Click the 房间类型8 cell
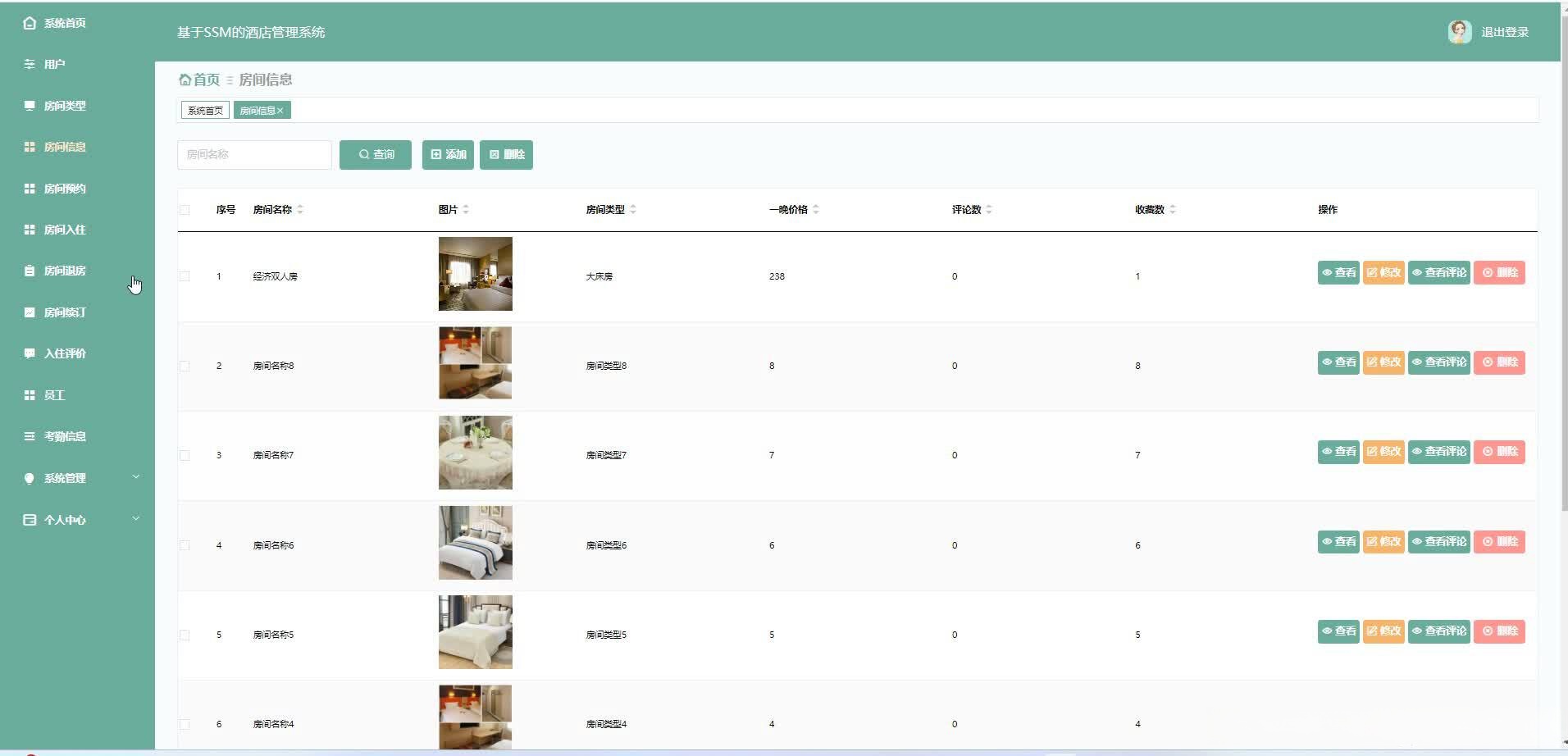Image resolution: width=1568 pixels, height=756 pixels. coord(606,366)
